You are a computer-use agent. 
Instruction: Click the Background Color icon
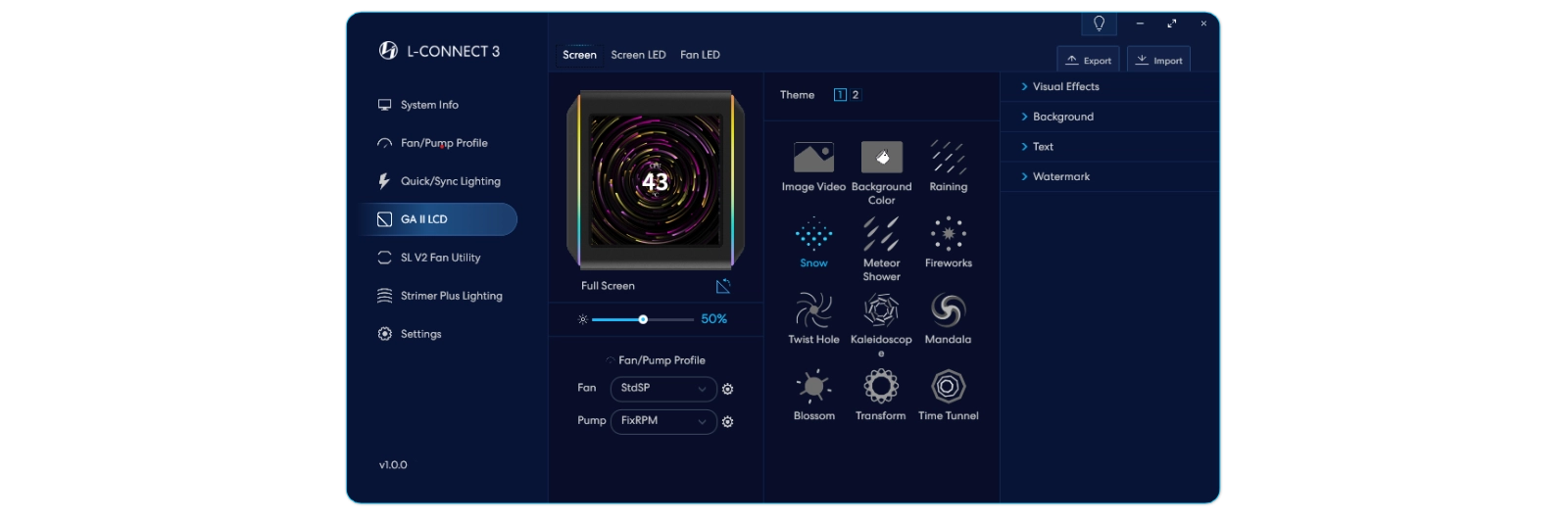[881, 158]
